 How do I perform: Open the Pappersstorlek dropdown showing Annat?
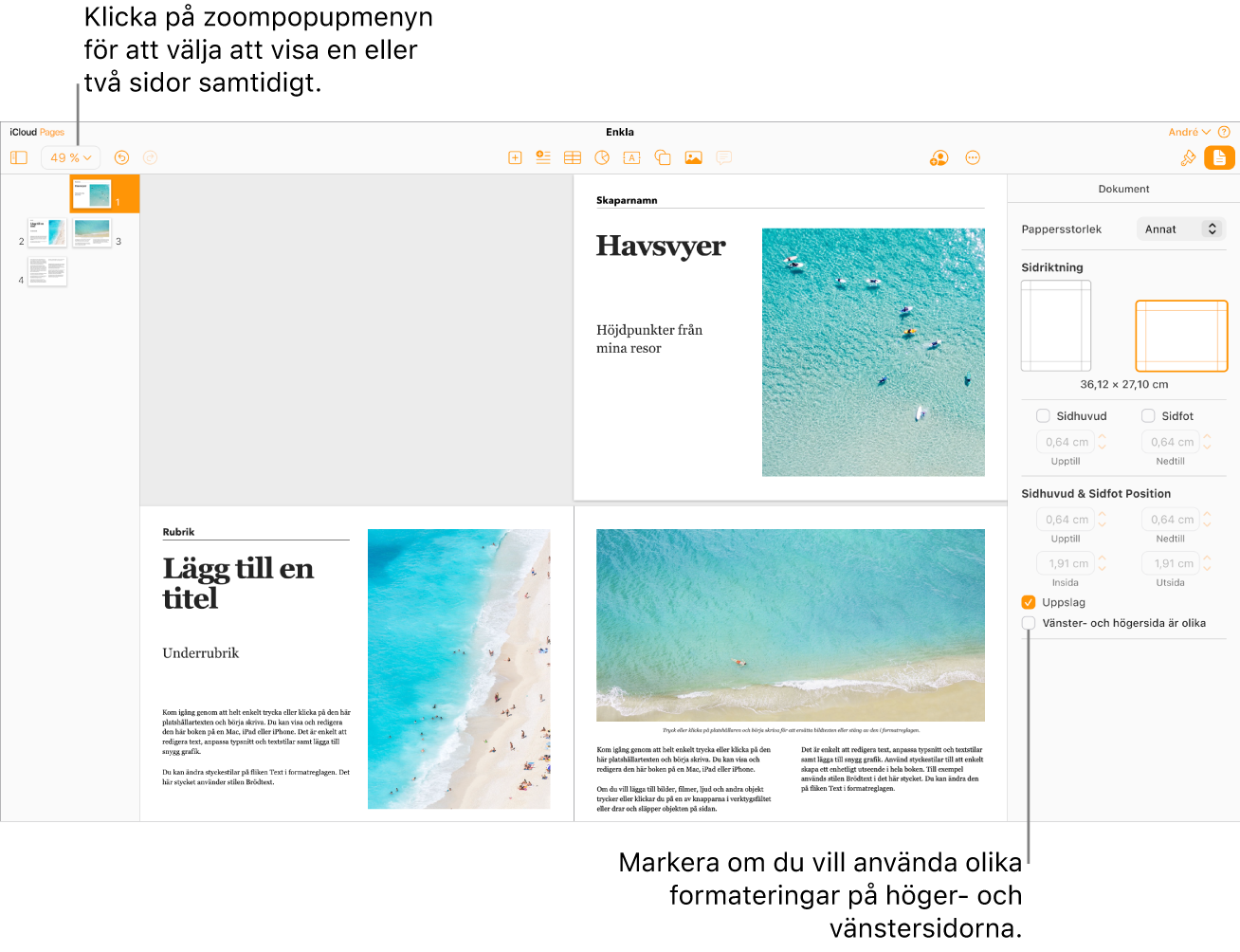point(1180,229)
